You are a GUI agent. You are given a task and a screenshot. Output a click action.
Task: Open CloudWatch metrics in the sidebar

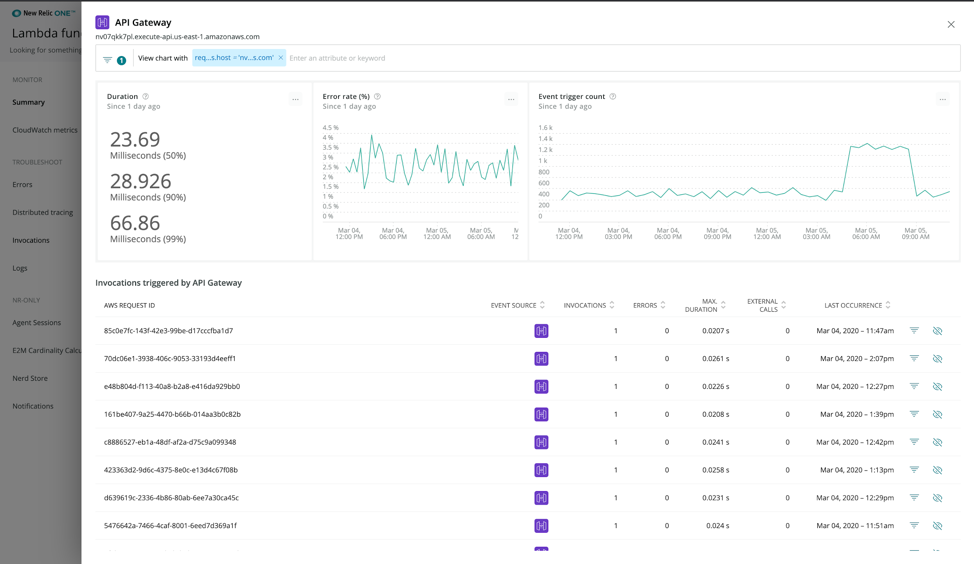coord(45,130)
